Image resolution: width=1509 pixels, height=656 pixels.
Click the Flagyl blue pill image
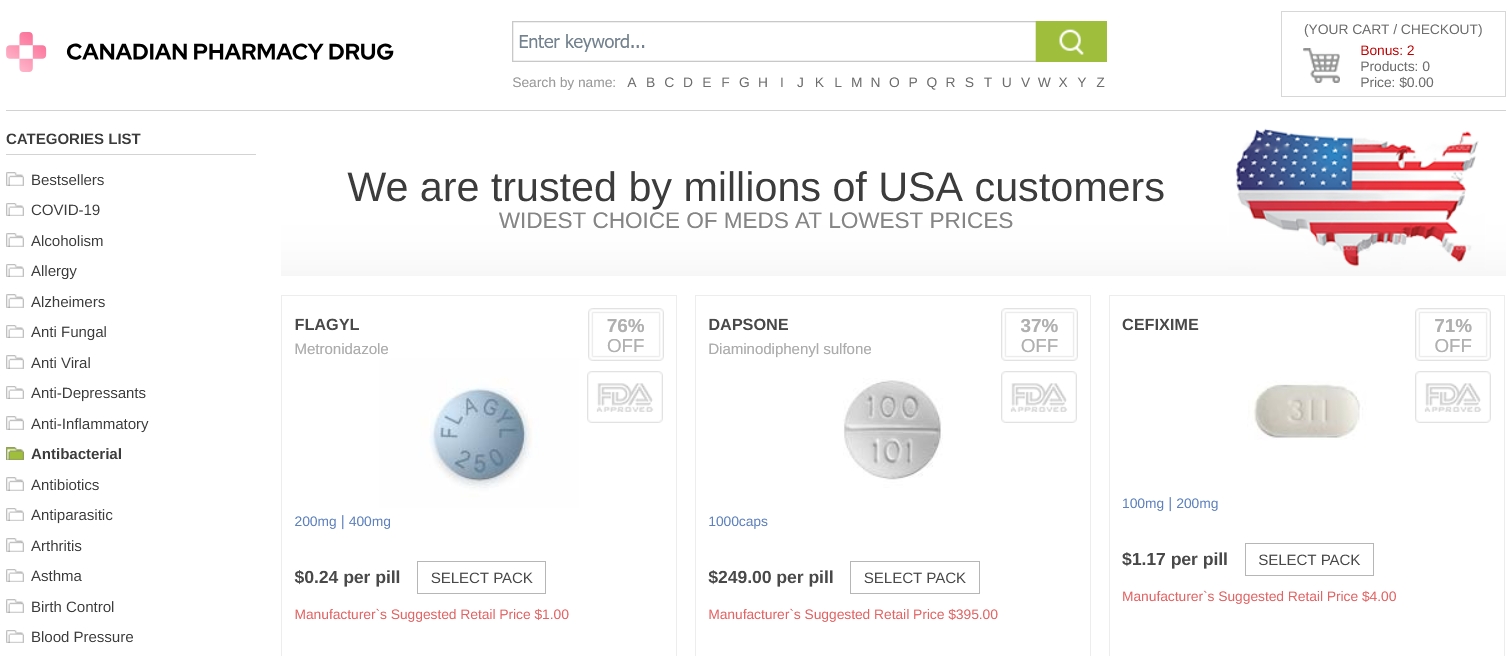click(479, 436)
